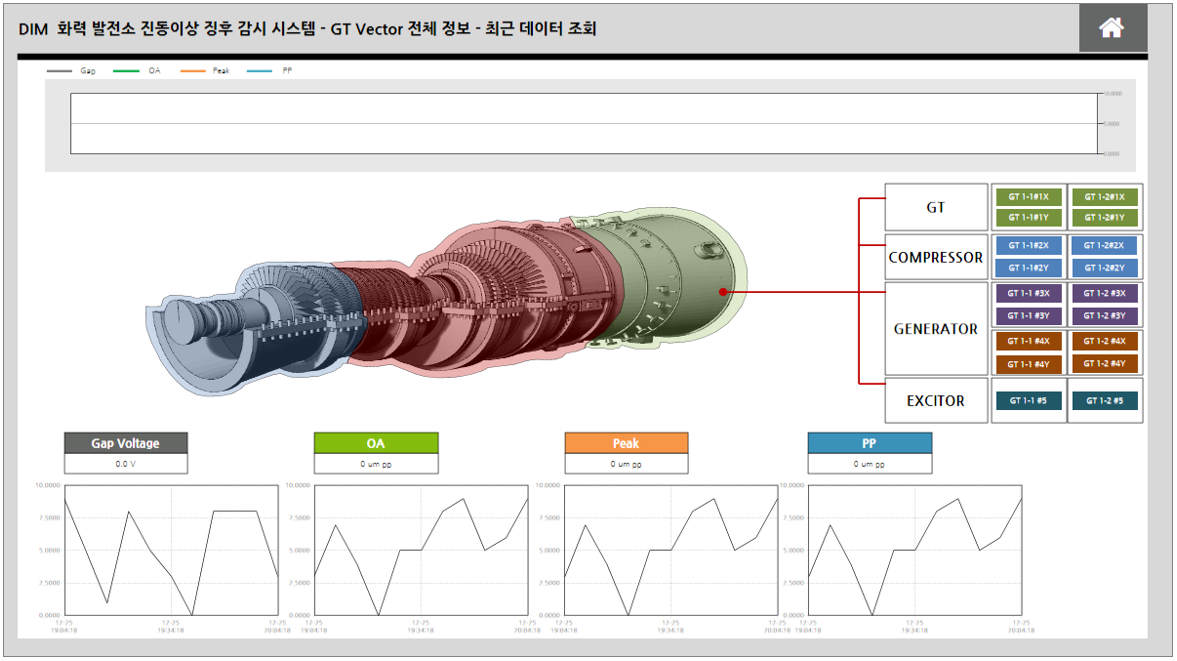1177x661 pixels.
Task: Click the green OA header
Action: click(375, 443)
